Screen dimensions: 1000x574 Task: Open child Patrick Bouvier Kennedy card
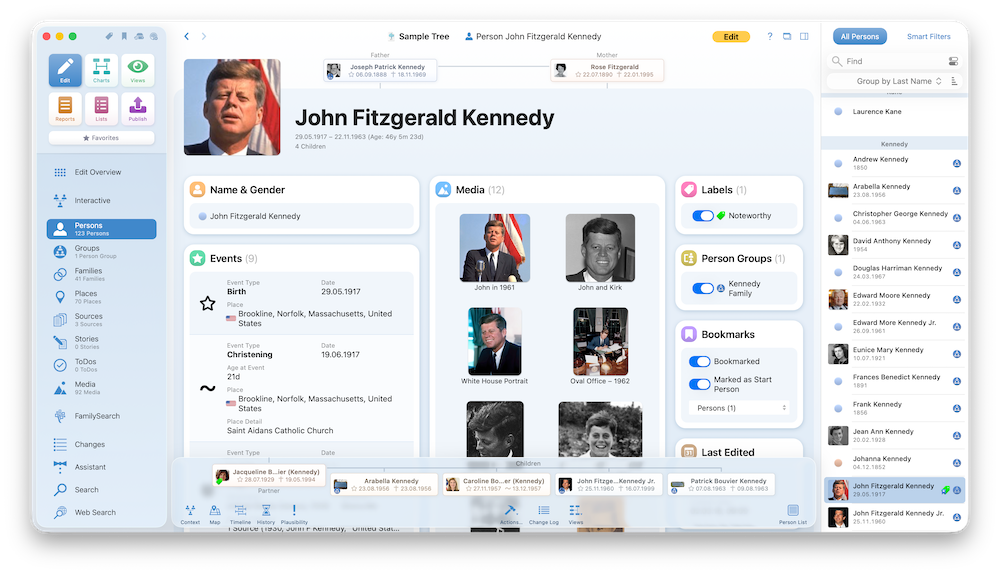[721, 485]
